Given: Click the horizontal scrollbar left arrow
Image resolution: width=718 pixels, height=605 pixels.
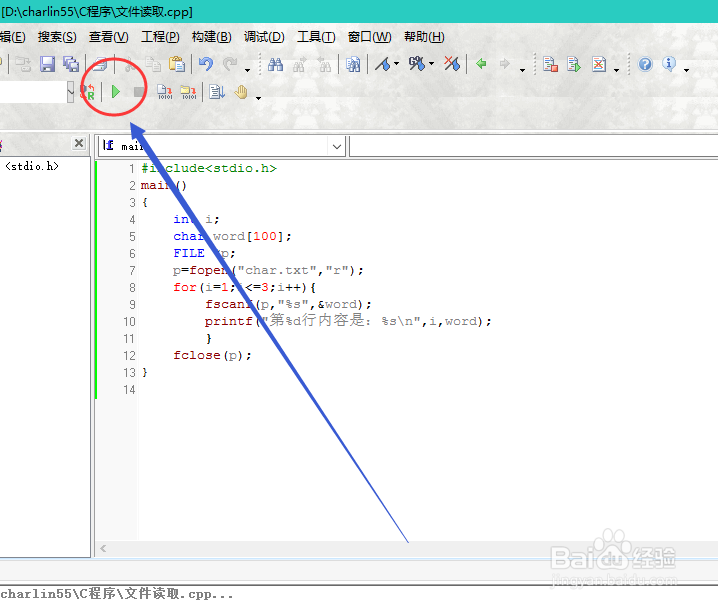Looking at the screenshot, I should [103, 548].
